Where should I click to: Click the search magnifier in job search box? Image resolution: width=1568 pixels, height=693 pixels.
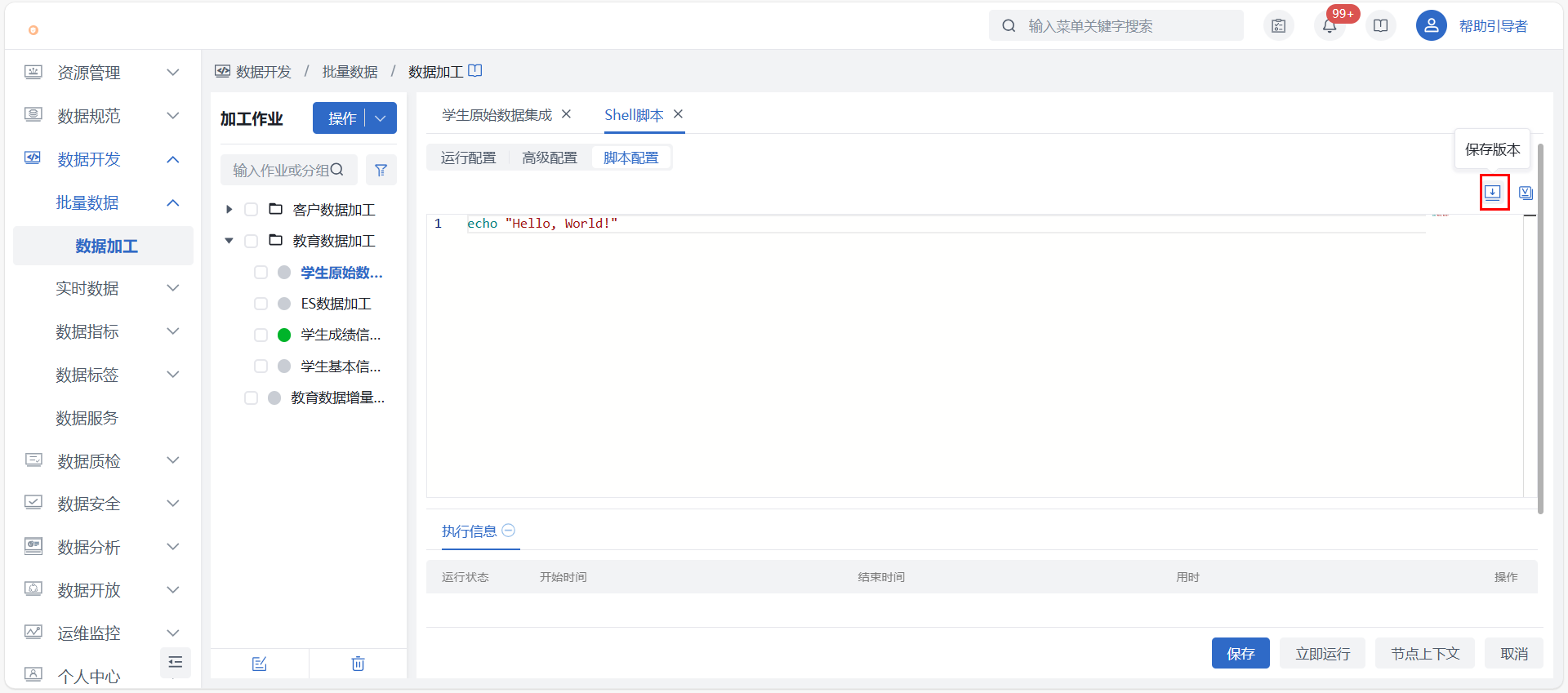(x=337, y=170)
